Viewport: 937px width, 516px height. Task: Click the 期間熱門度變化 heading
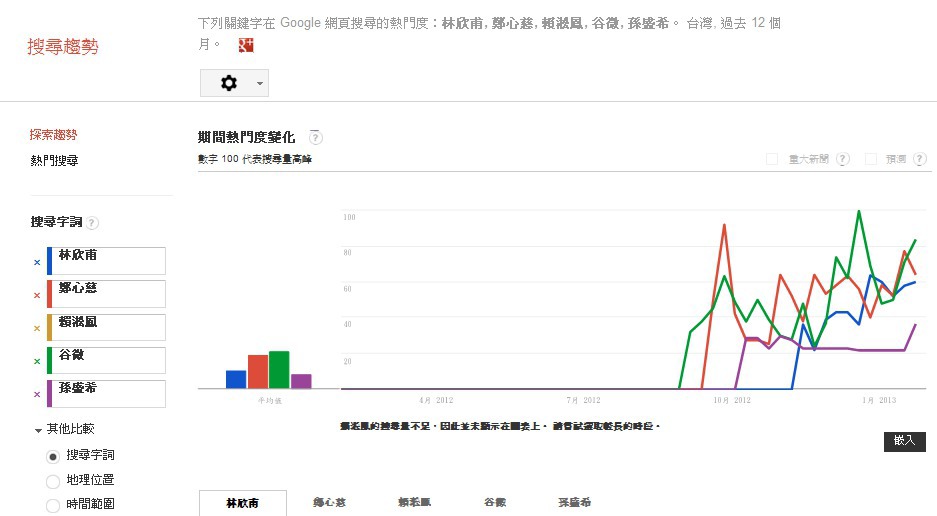(246, 137)
